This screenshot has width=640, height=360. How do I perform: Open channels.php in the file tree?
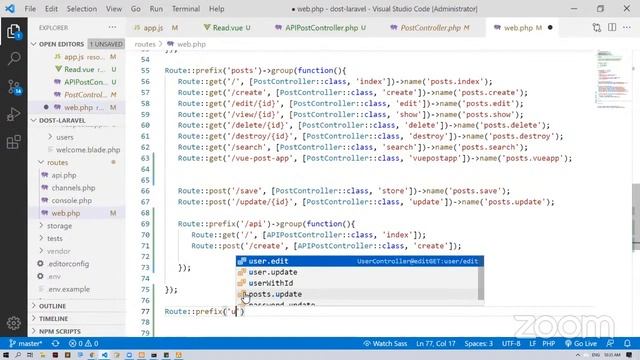click(x=73, y=188)
